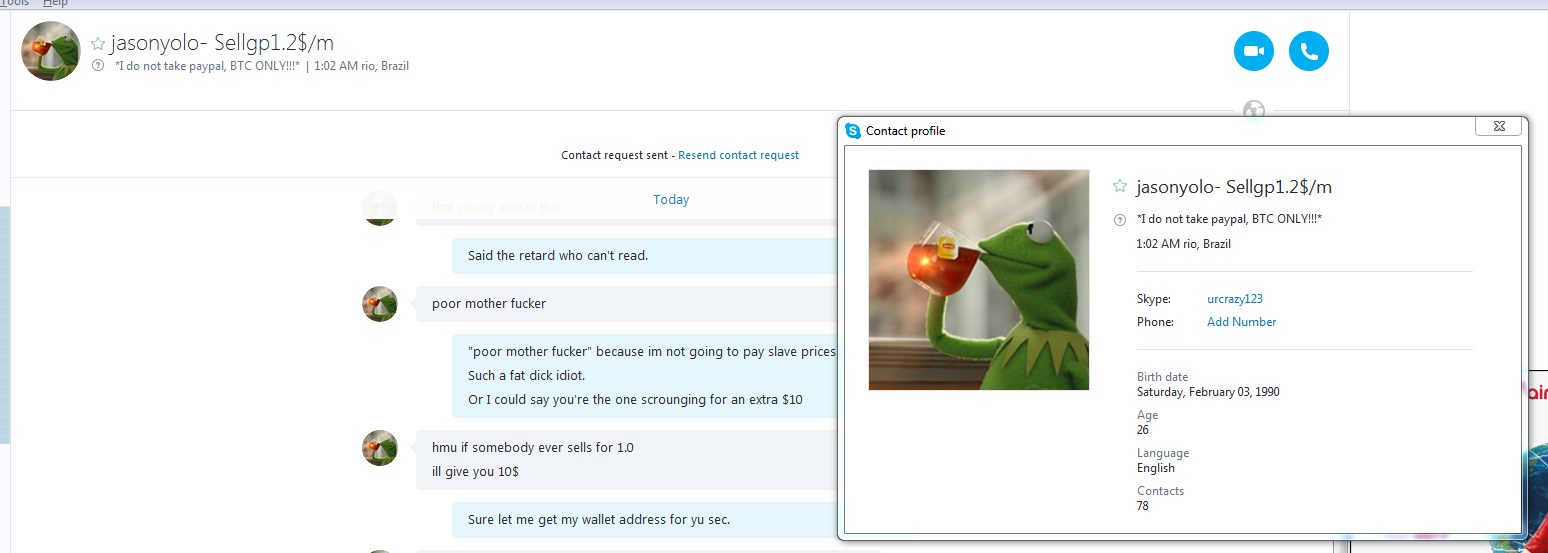Click the globe icon below the call buttons
This screenshot has height=553, width=1548.
pyautogui.click(x=1254, y=108)
